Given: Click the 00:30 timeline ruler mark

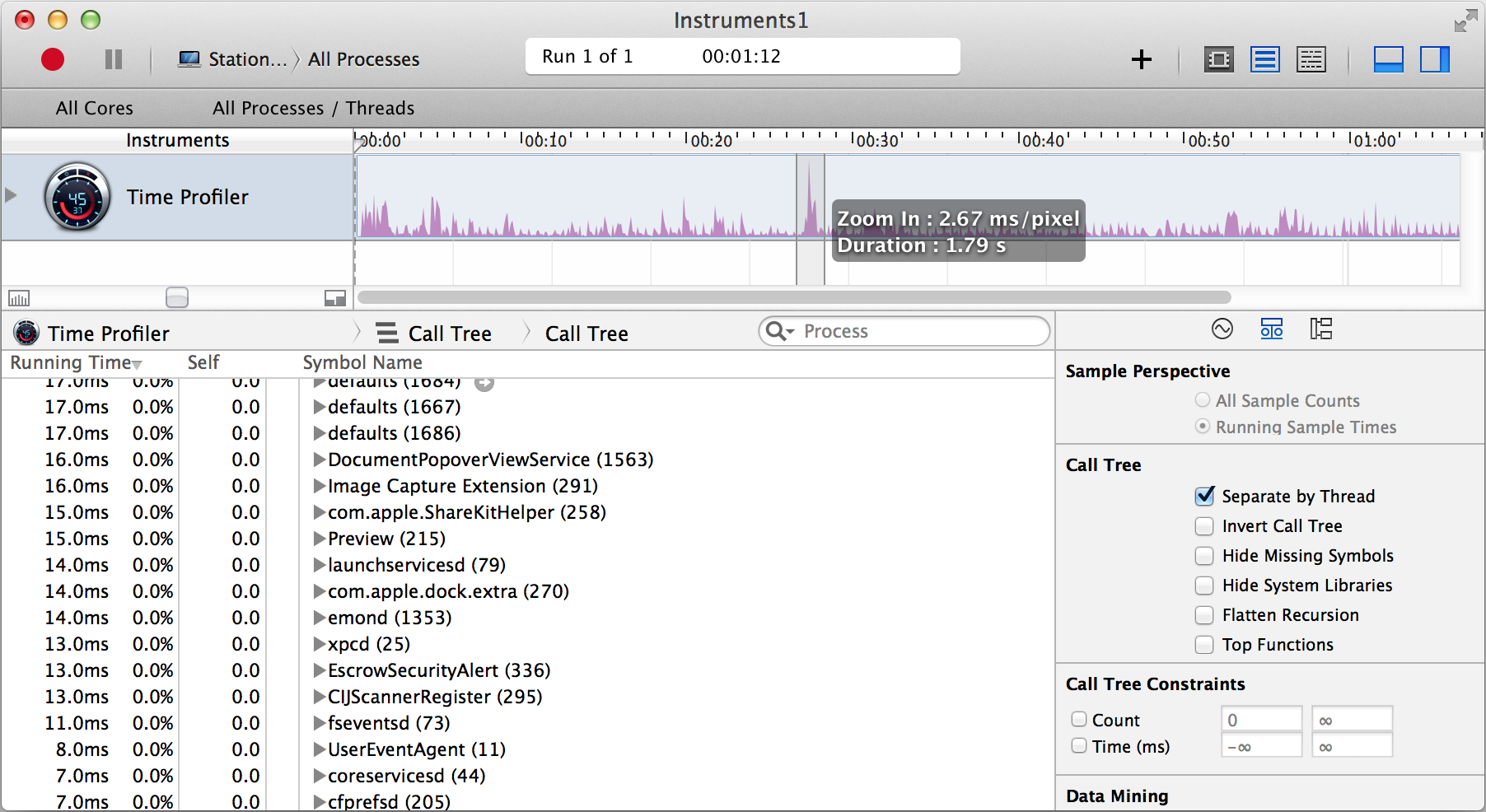Looking at the screenshot, I should coord(877,141).
